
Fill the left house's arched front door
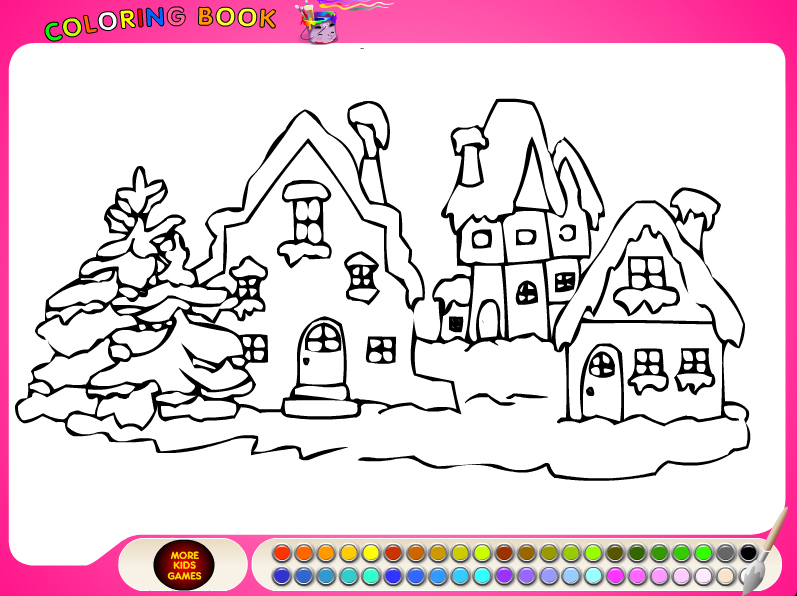(321, 368)
